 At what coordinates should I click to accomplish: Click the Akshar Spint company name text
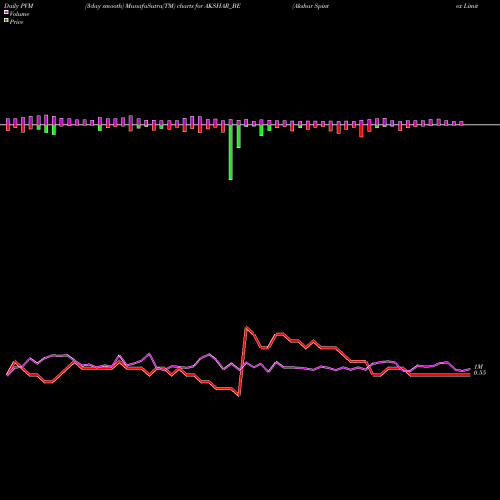click(x=310, y=6)
